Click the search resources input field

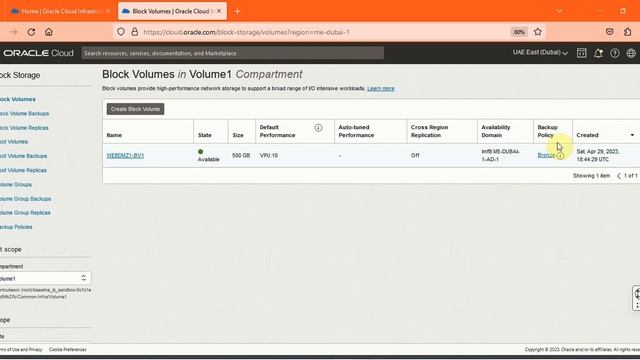tap(233, 53)
